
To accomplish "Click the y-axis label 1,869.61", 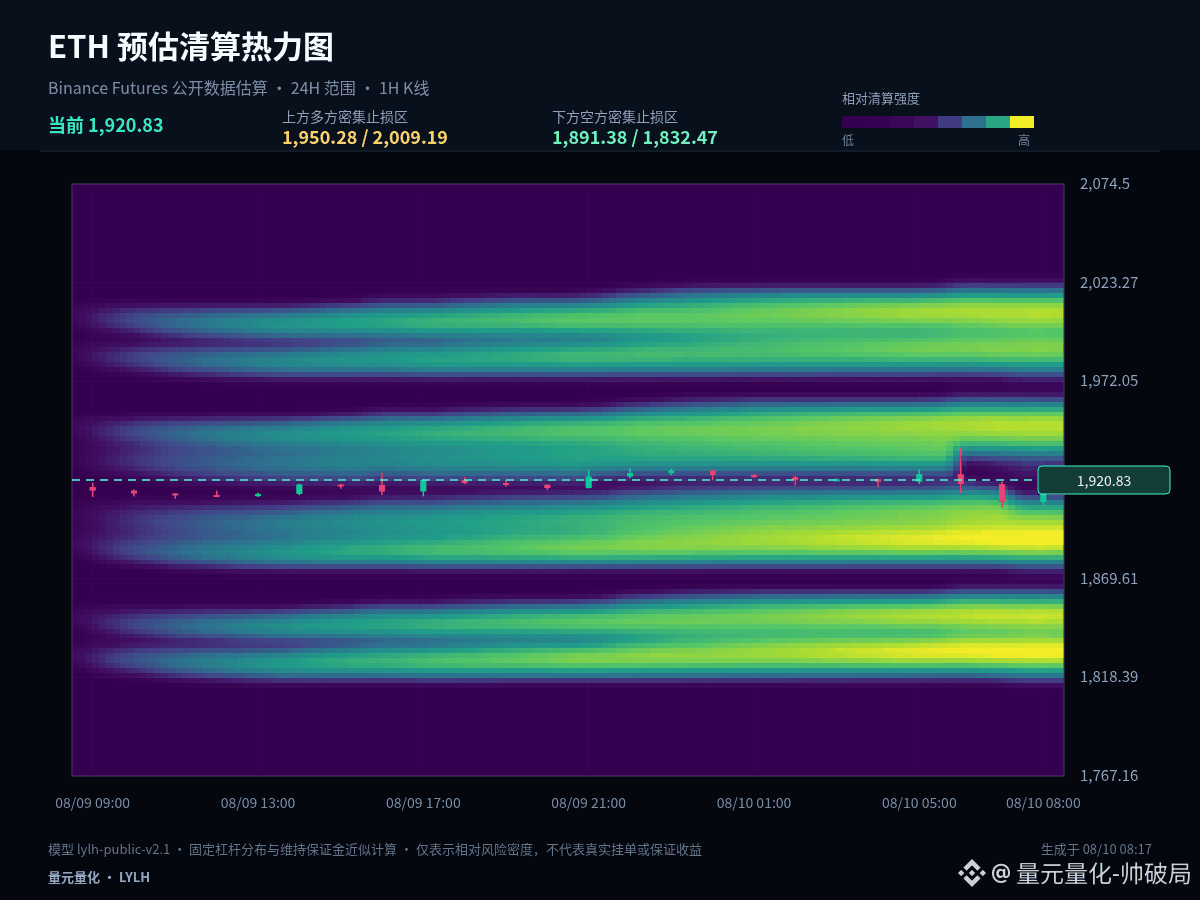I will pos(1109,578).
